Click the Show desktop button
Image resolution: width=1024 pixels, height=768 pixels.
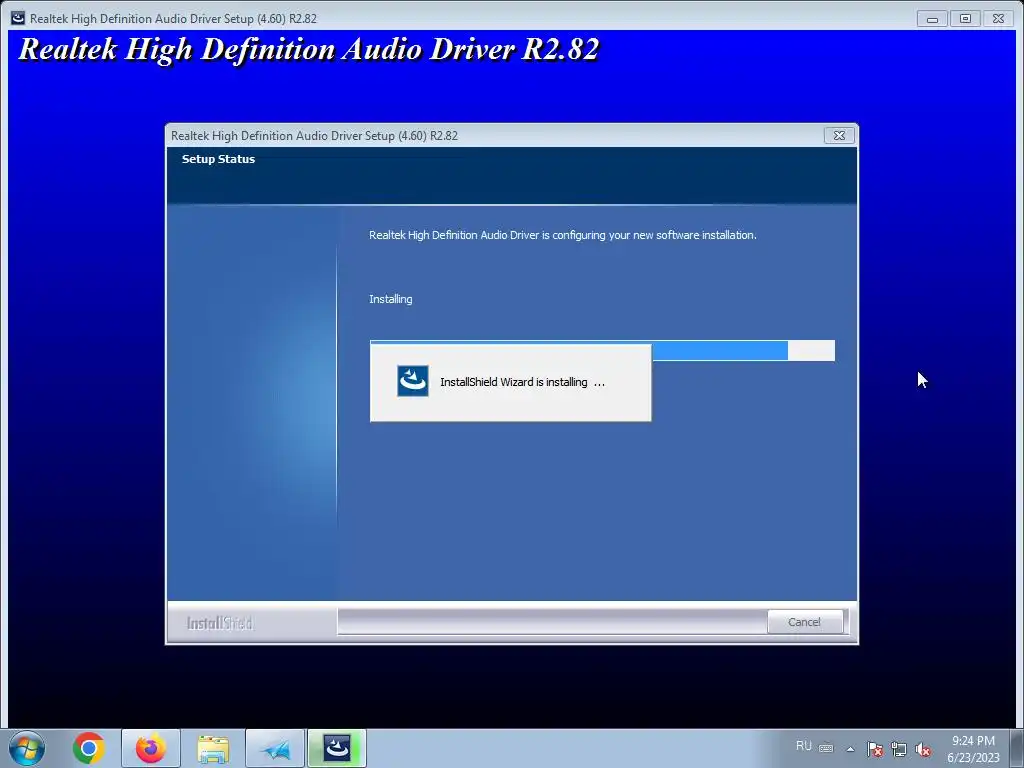tap(1017, 748)
